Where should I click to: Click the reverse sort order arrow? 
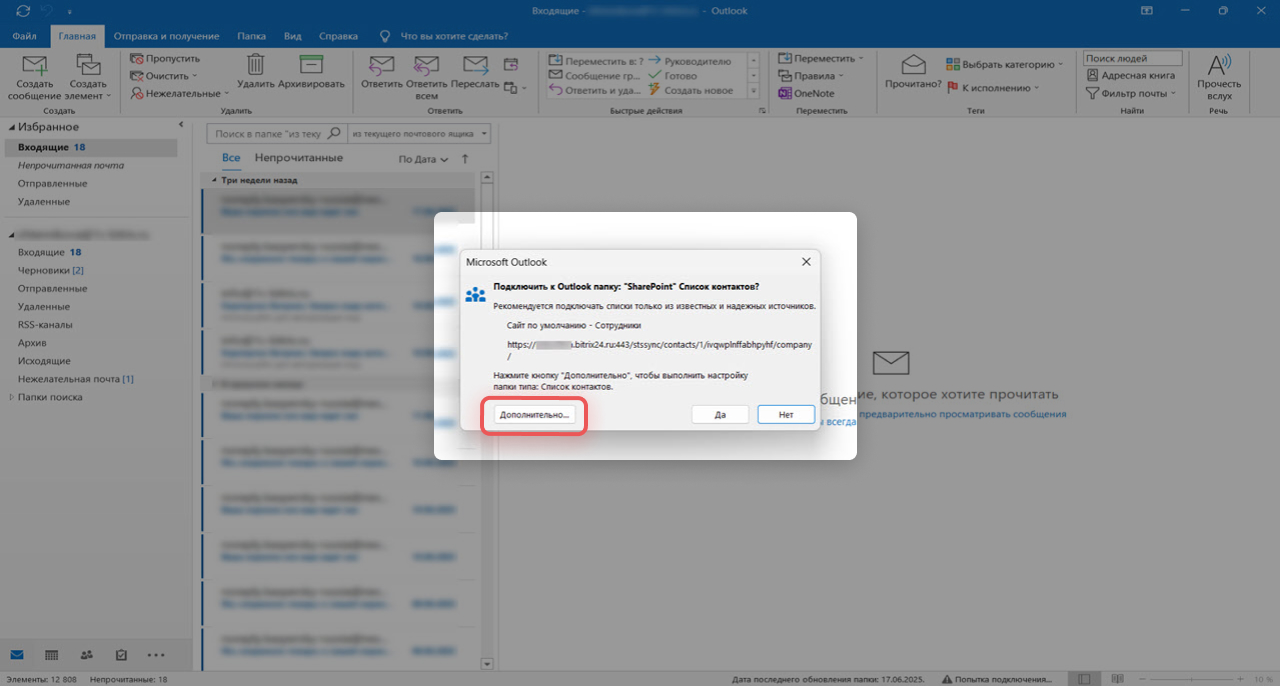point(465,159)
